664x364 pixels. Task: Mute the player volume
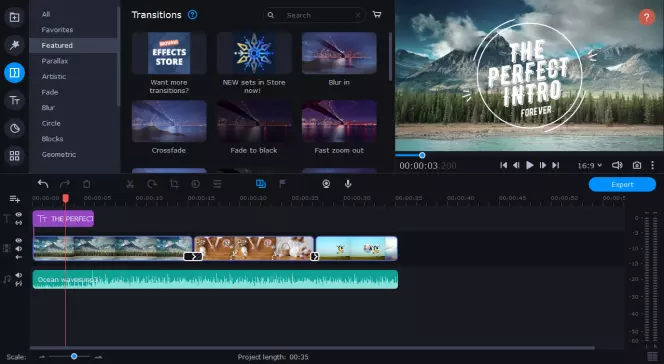click(617, 165)
